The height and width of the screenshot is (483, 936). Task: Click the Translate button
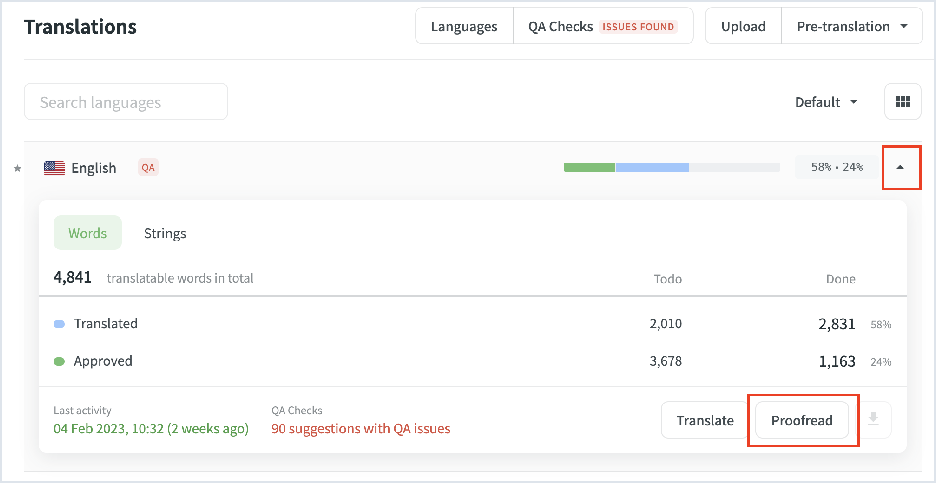(x=705, y=420)
